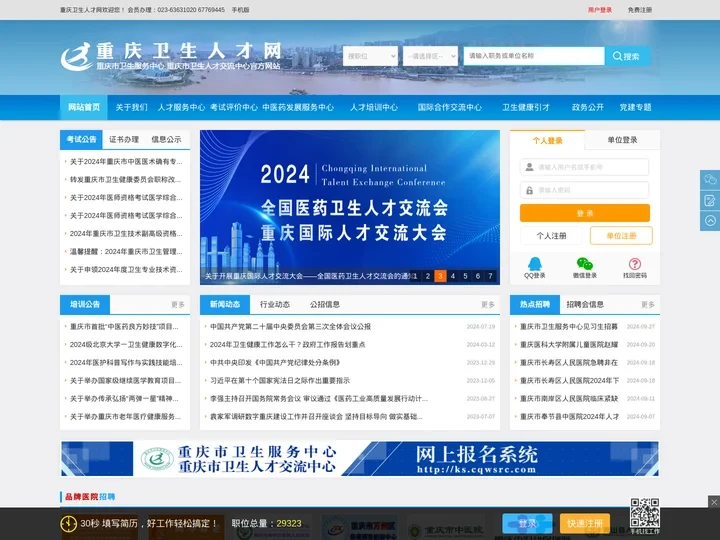
Task: Open job post 重庆市奉节县中医院2024年人才
Action: (569, 416)
